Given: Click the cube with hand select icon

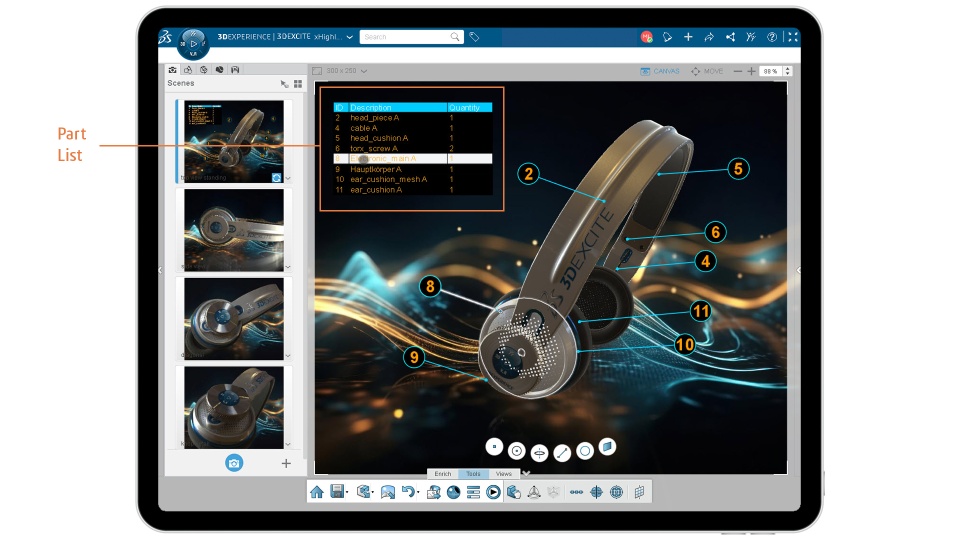Looking at the screenshot, I should tap(514, 492).
